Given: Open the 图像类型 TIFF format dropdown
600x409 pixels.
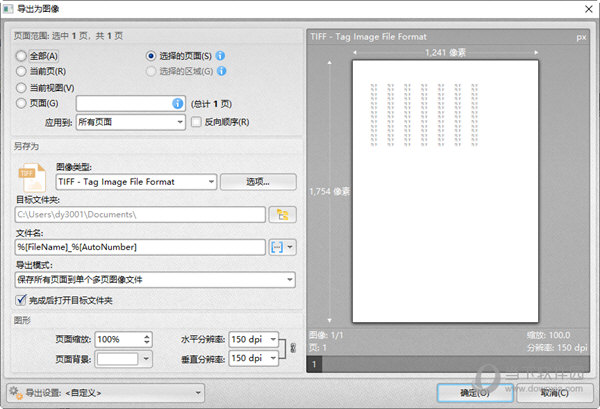Looking at the screenshot, I should 137,182.
